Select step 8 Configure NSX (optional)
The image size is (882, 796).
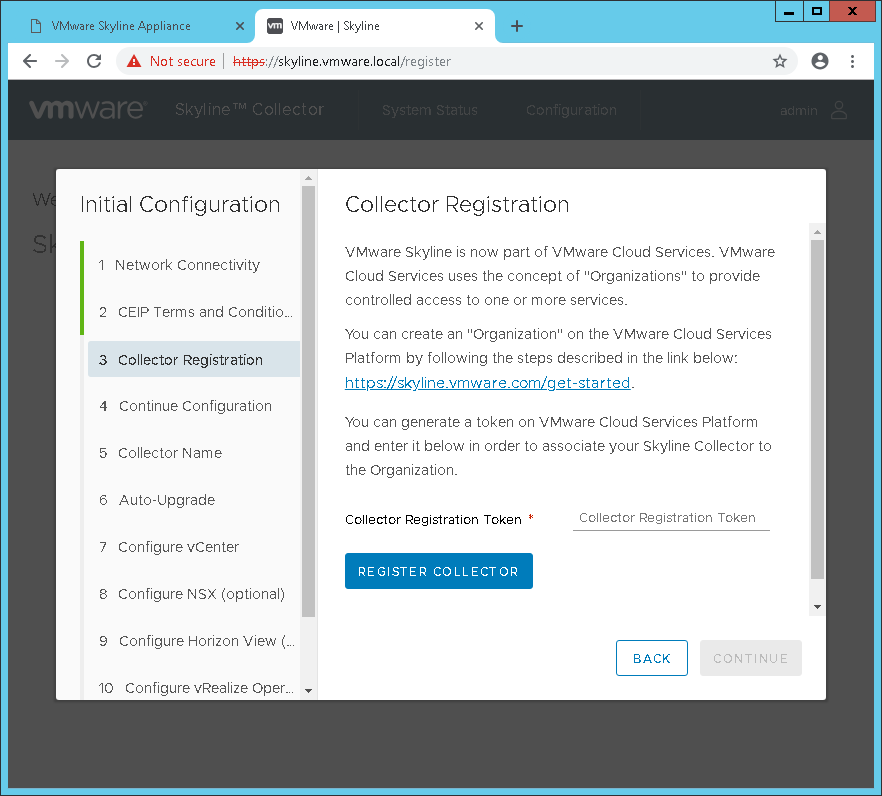pos(191,594)
